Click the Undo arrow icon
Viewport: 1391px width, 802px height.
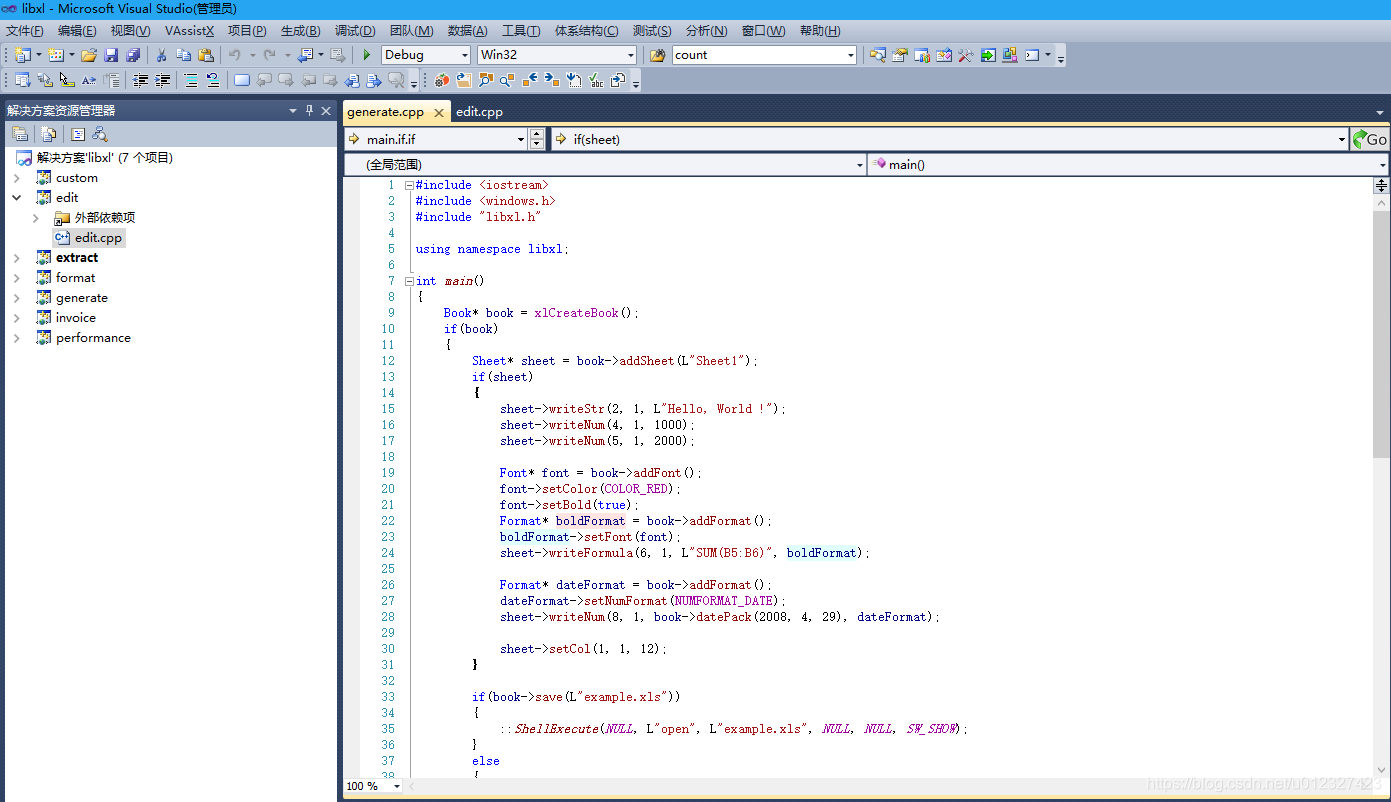pyautogui.click(x=236, y=55)
